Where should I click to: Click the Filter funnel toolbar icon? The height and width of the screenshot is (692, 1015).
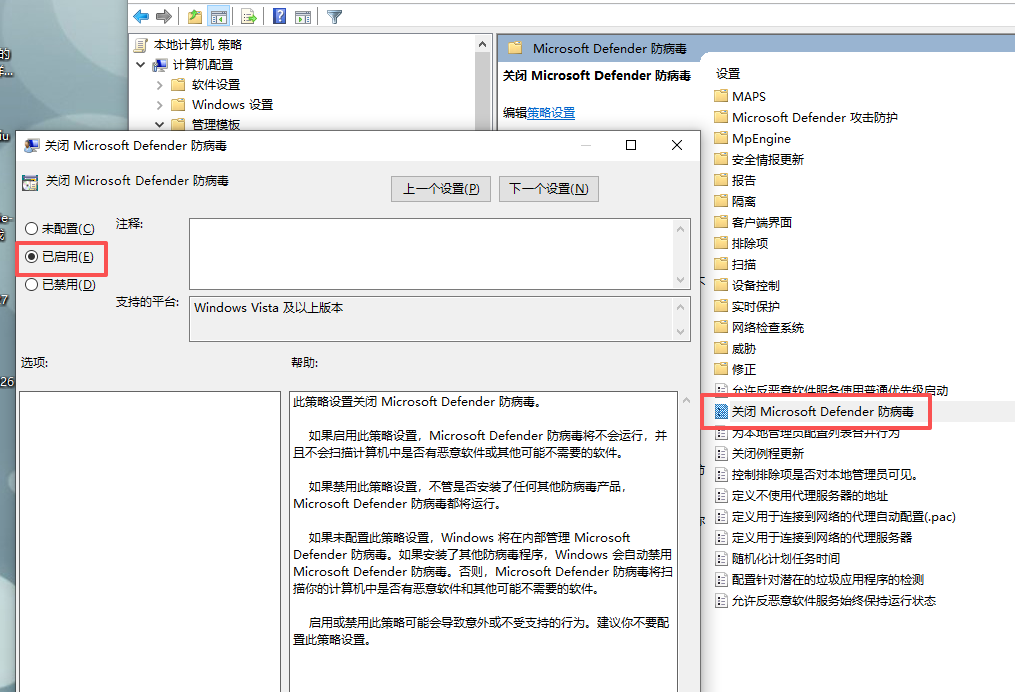(x=334, y=17)
